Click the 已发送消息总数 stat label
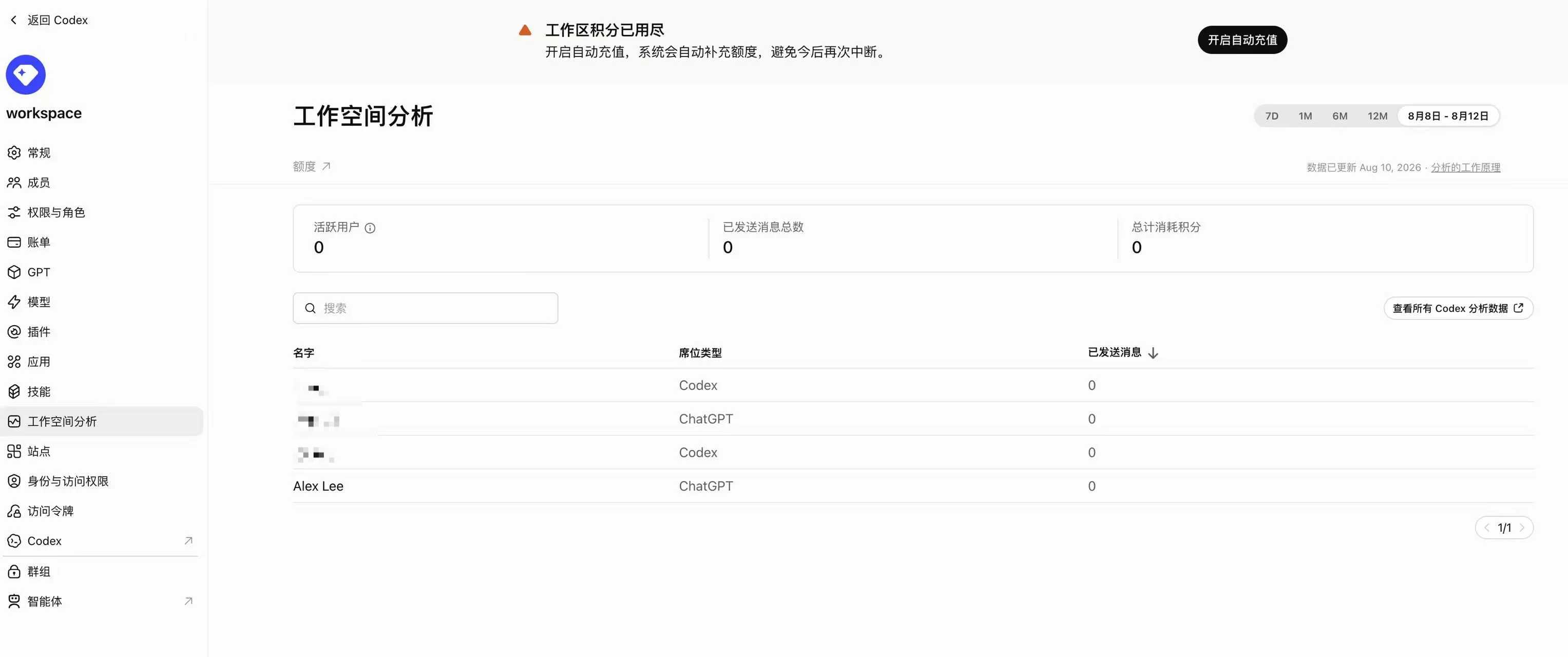 763,227
